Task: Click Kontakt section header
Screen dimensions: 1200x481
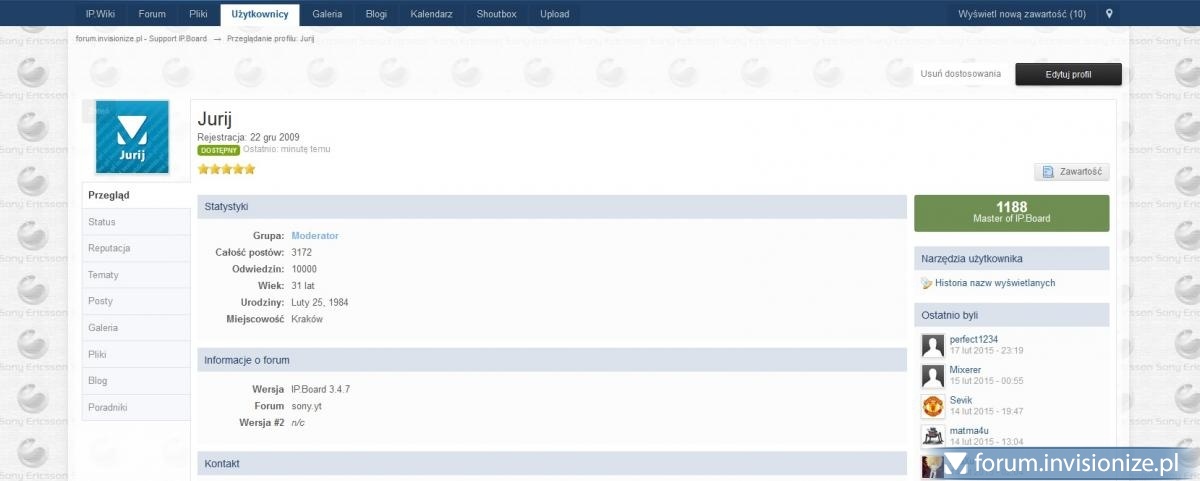Action: click(x=551, y=464)
